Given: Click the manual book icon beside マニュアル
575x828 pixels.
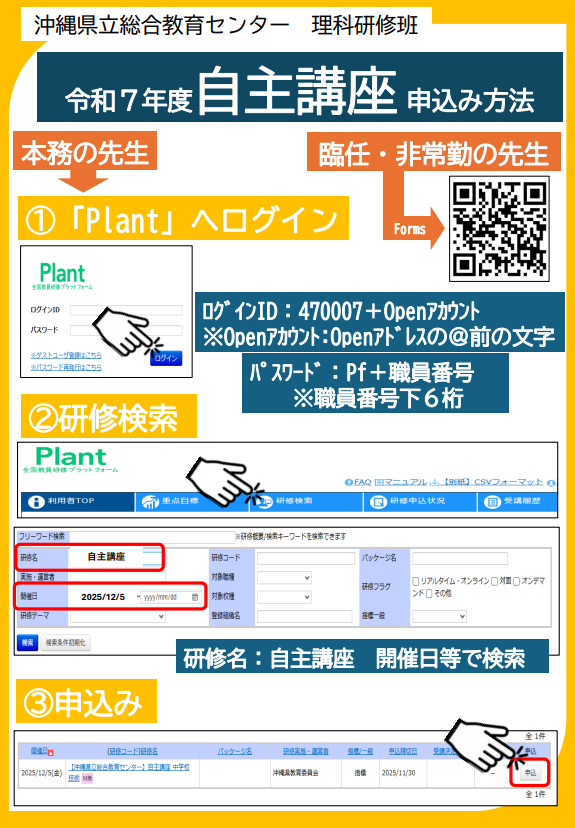Looking at the screenshot, I should coord(378,482).
